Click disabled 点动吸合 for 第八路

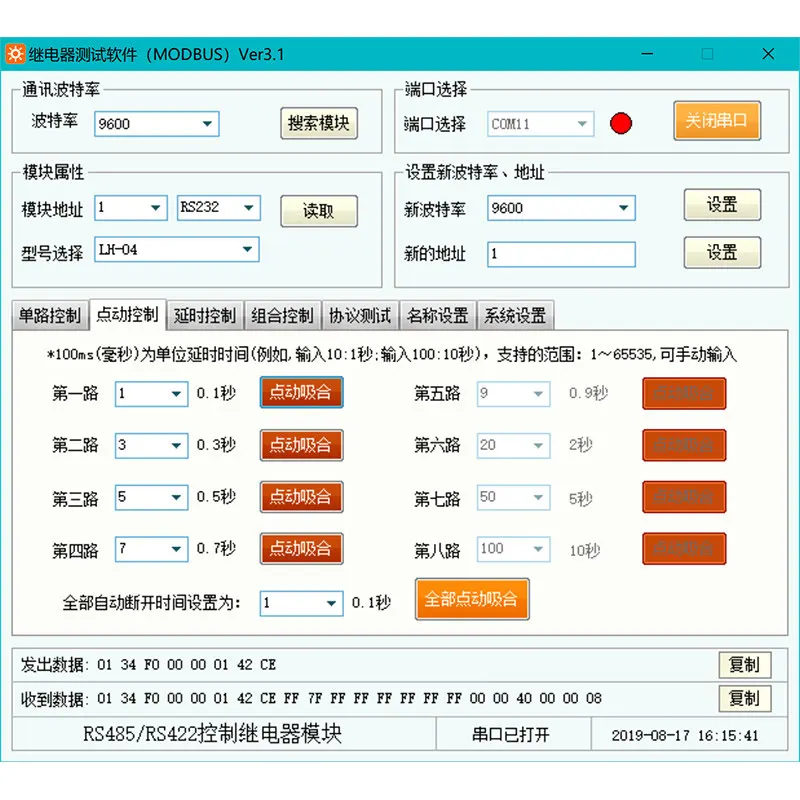coord(684,548)
